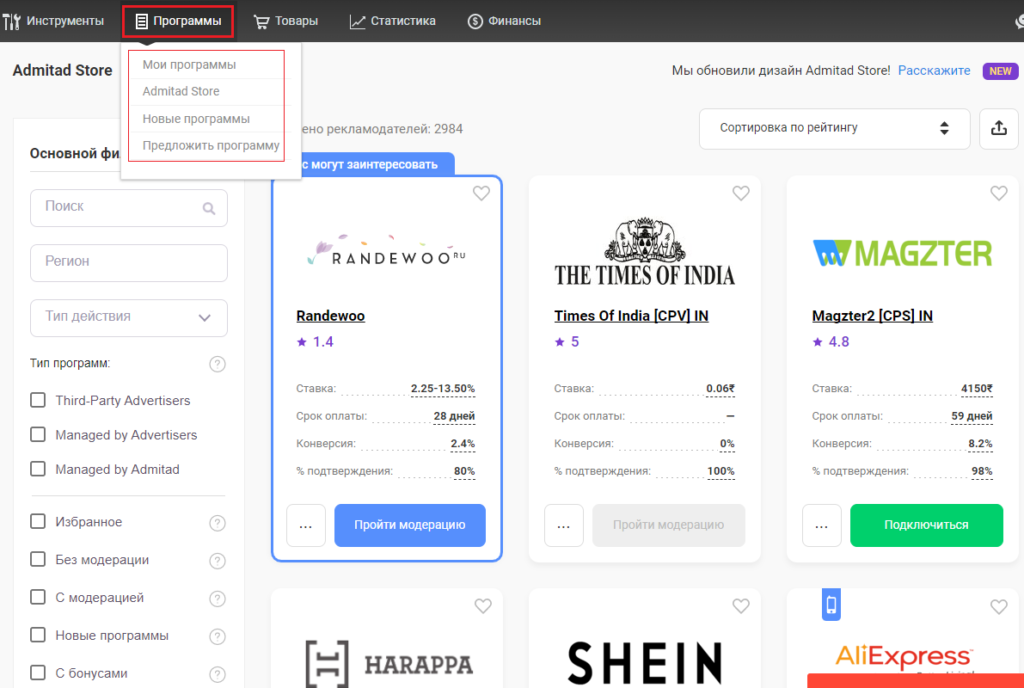1024x688 pixels.
Task: Click the Randewoo logo image
Action: click(x=387, y=251)
